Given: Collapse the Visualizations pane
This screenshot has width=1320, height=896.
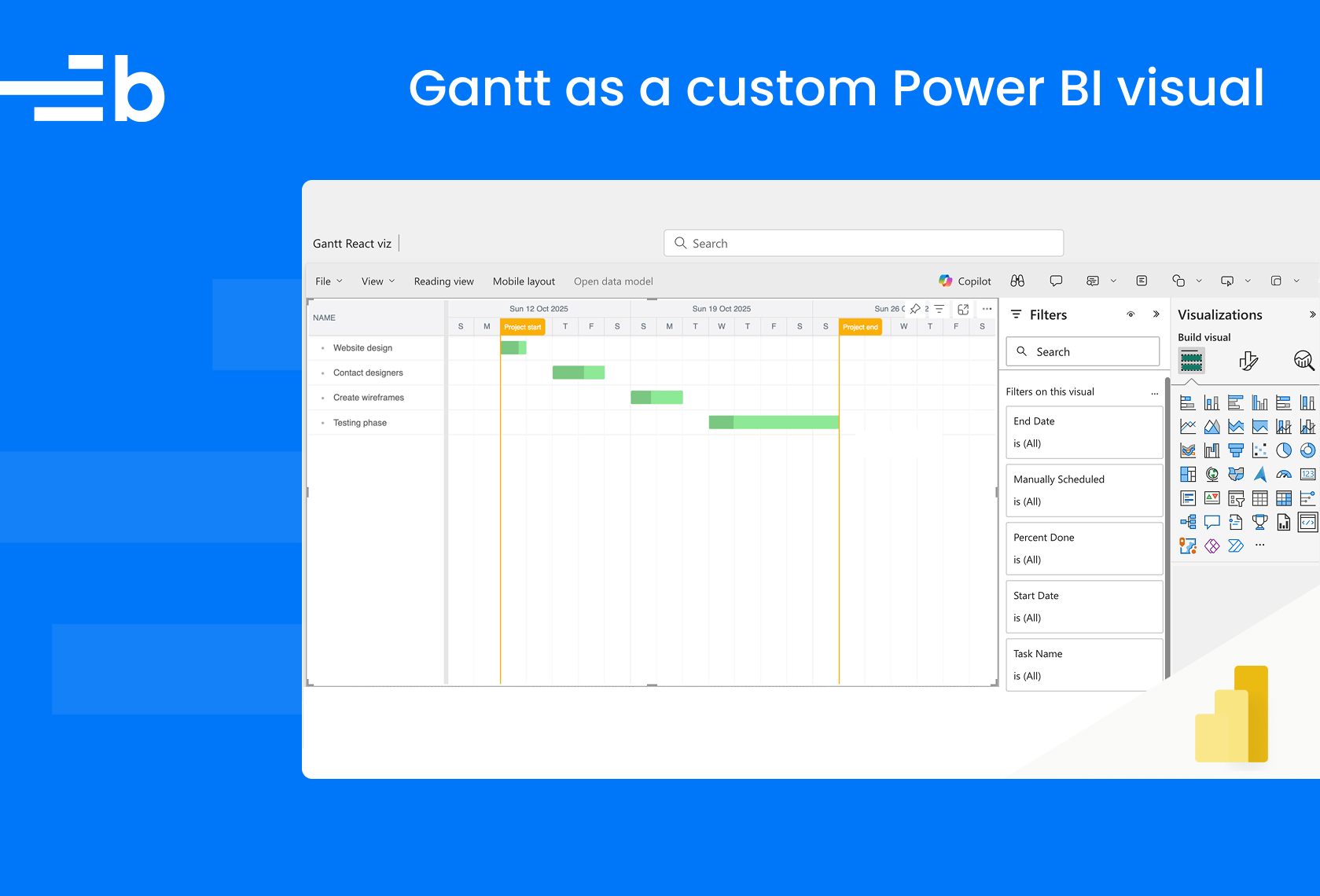Looking at the screenshot, I should [x=1311, y=314].
